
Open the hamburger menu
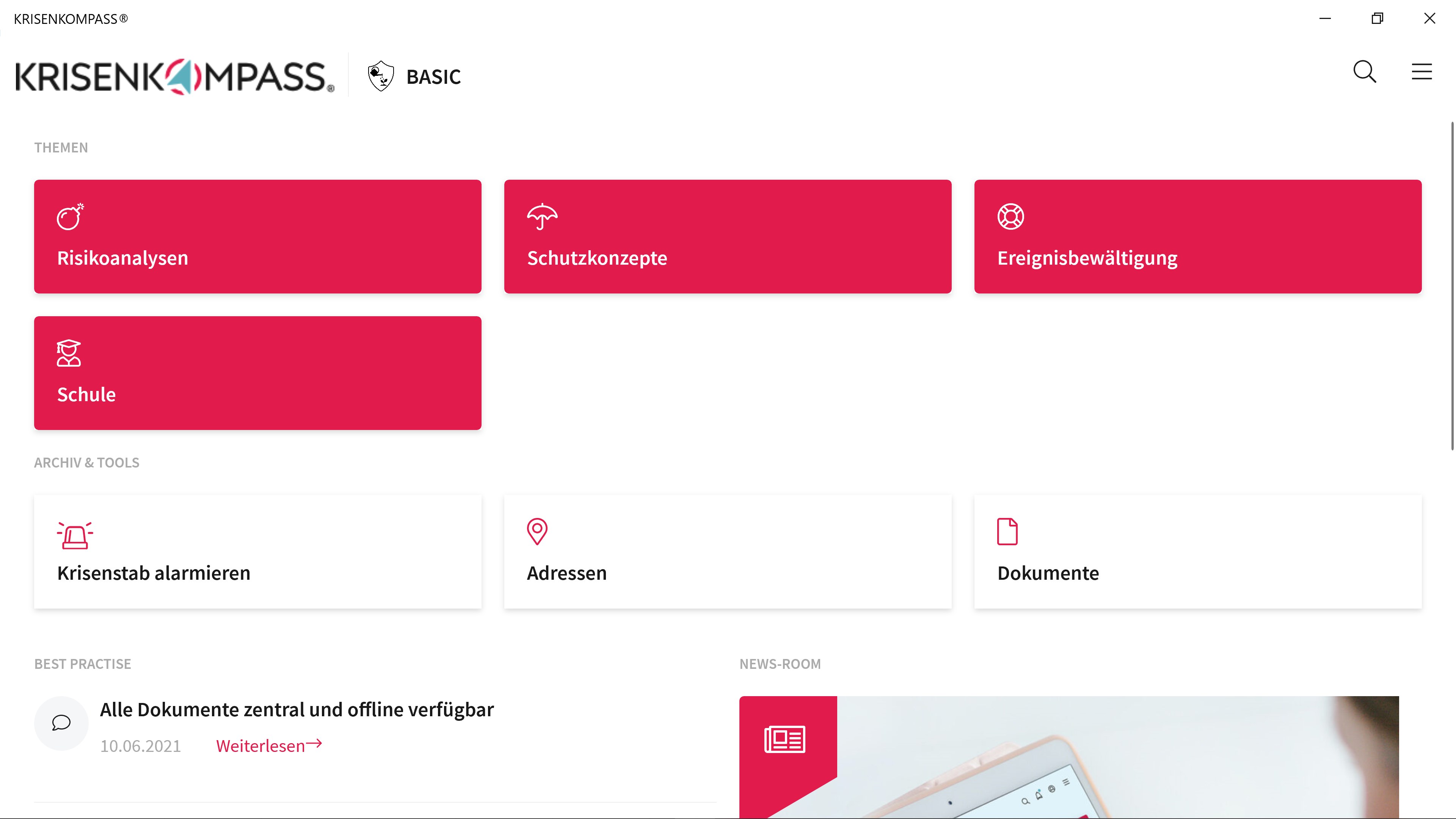[x=1421, y=72]
